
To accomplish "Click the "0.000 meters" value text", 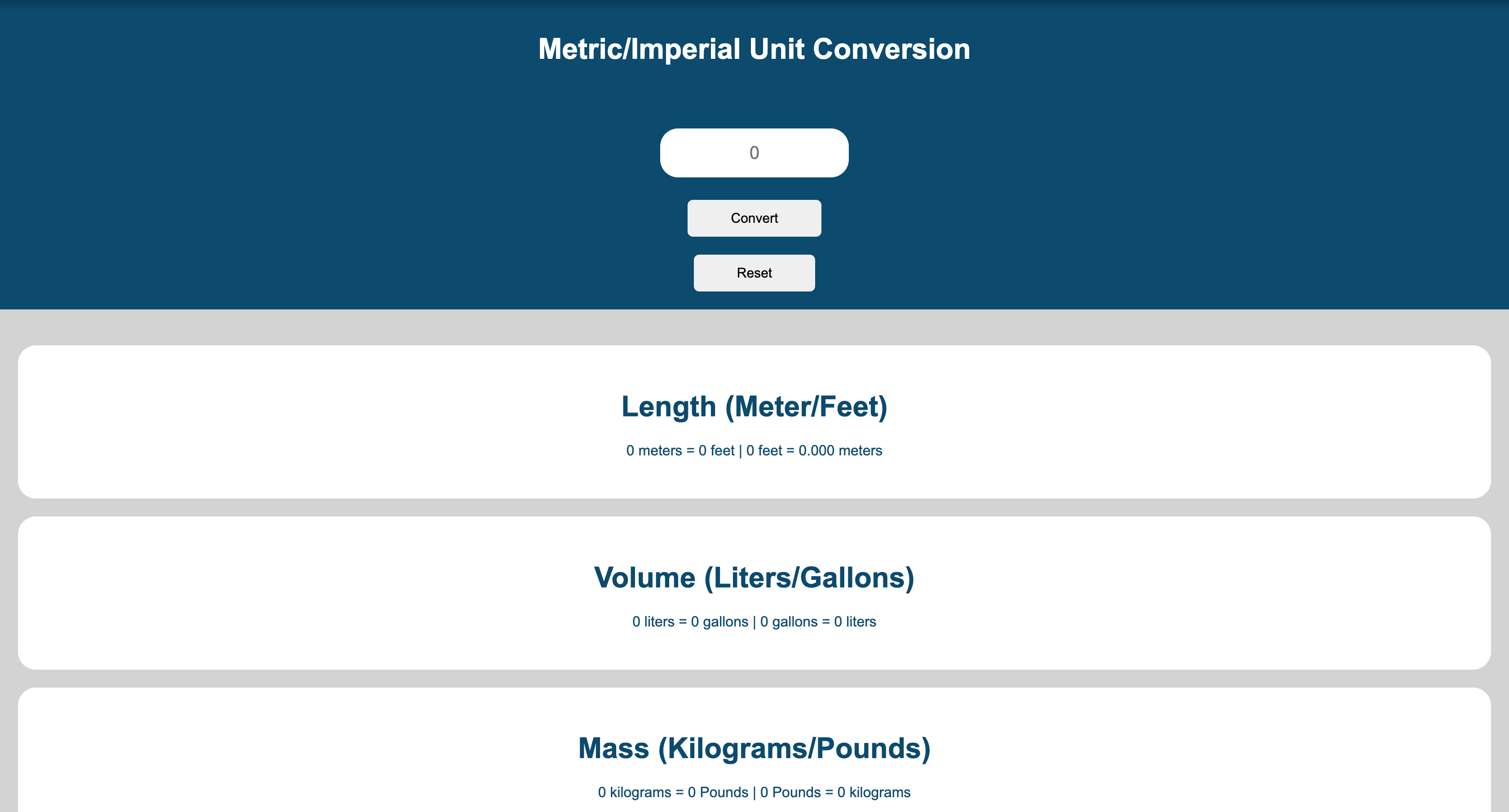I will (840, 450).
